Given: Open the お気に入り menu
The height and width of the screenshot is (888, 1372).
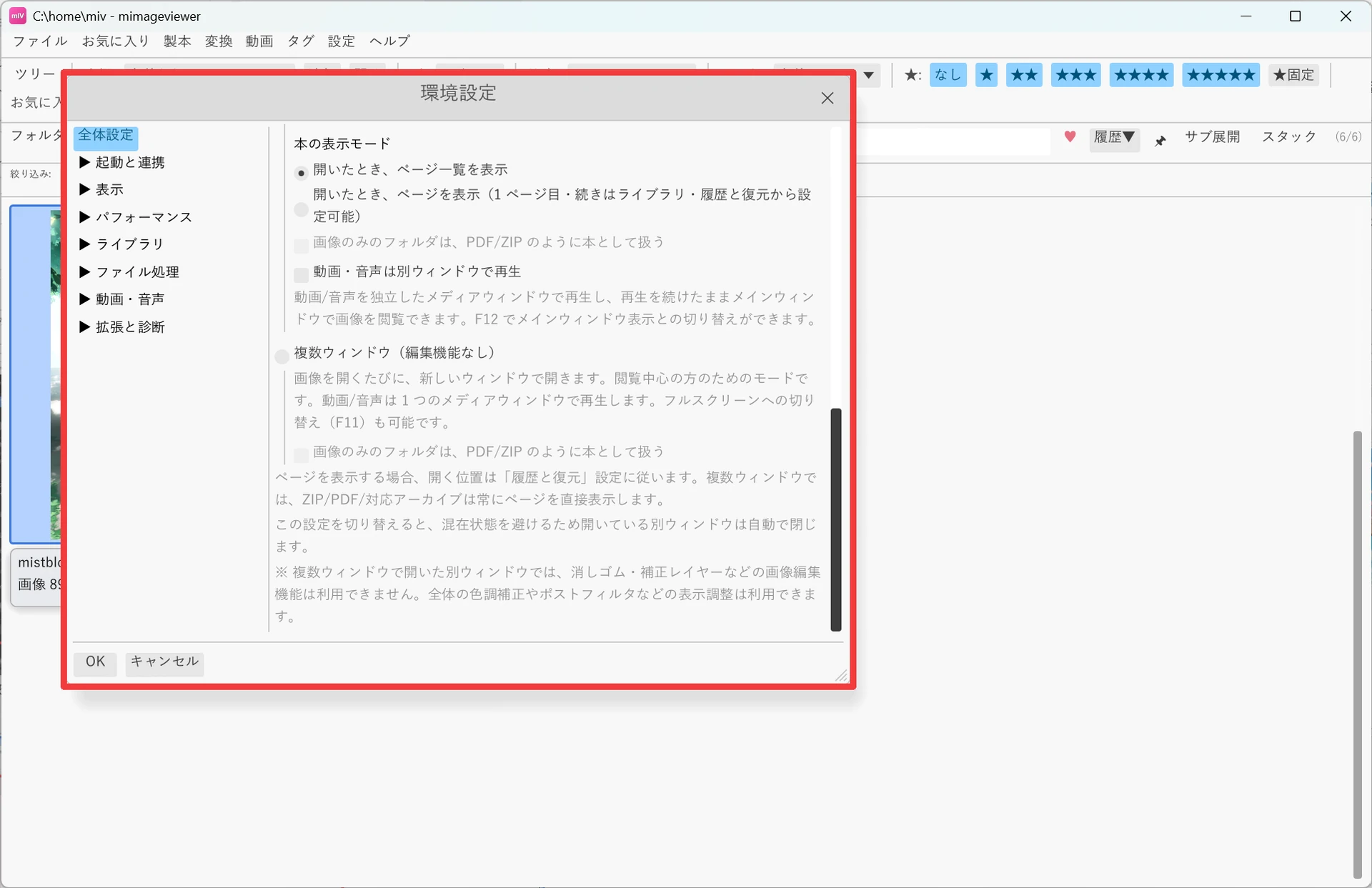Looking at the screenshot, I should point(116,41).
